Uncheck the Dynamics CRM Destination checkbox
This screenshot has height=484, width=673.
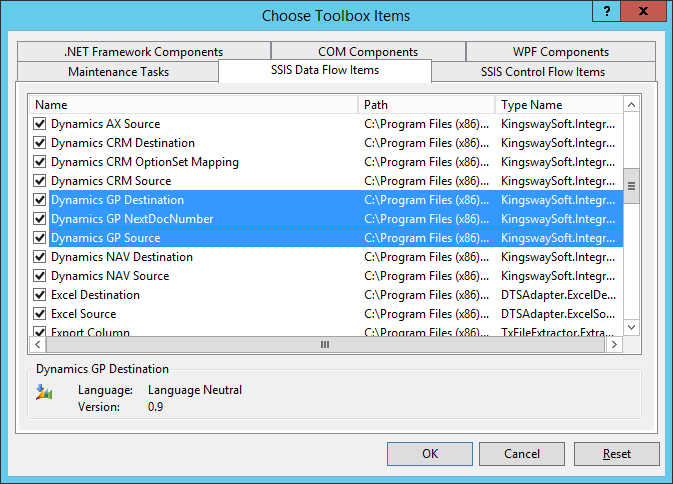[39, 143]
